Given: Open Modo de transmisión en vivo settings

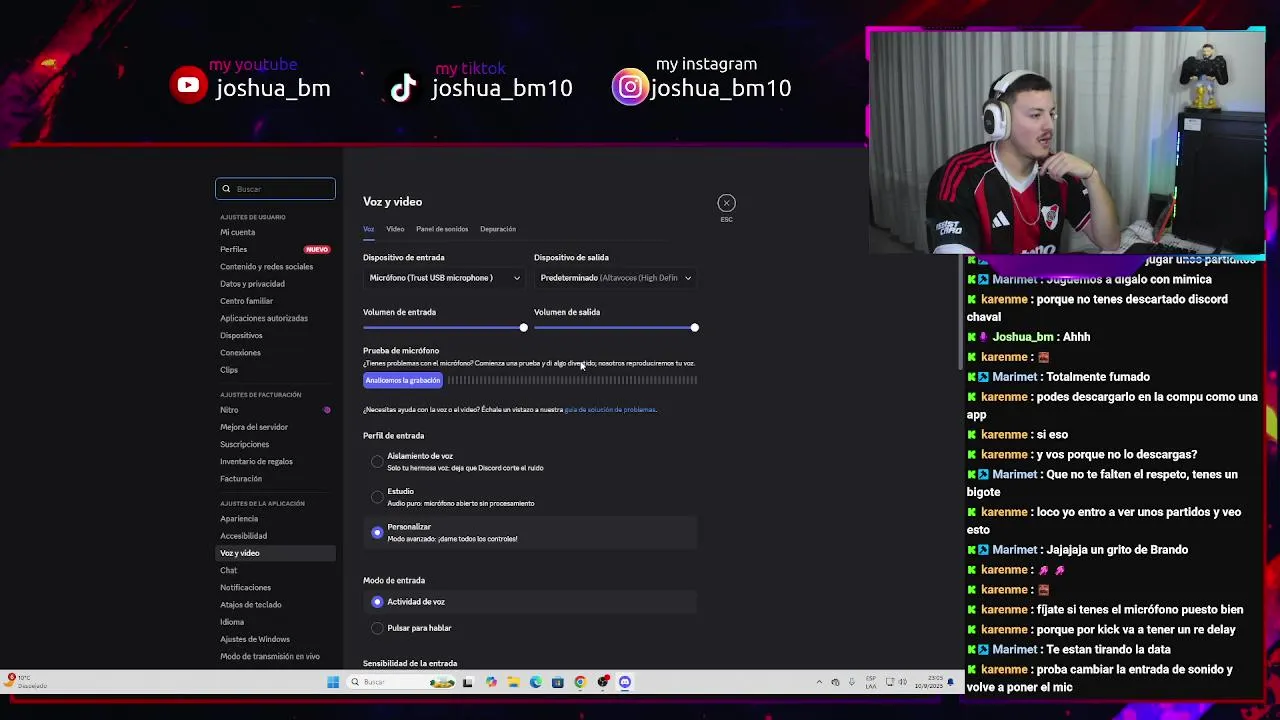Looking at the screenshot, I should click(x=270, y=657).
